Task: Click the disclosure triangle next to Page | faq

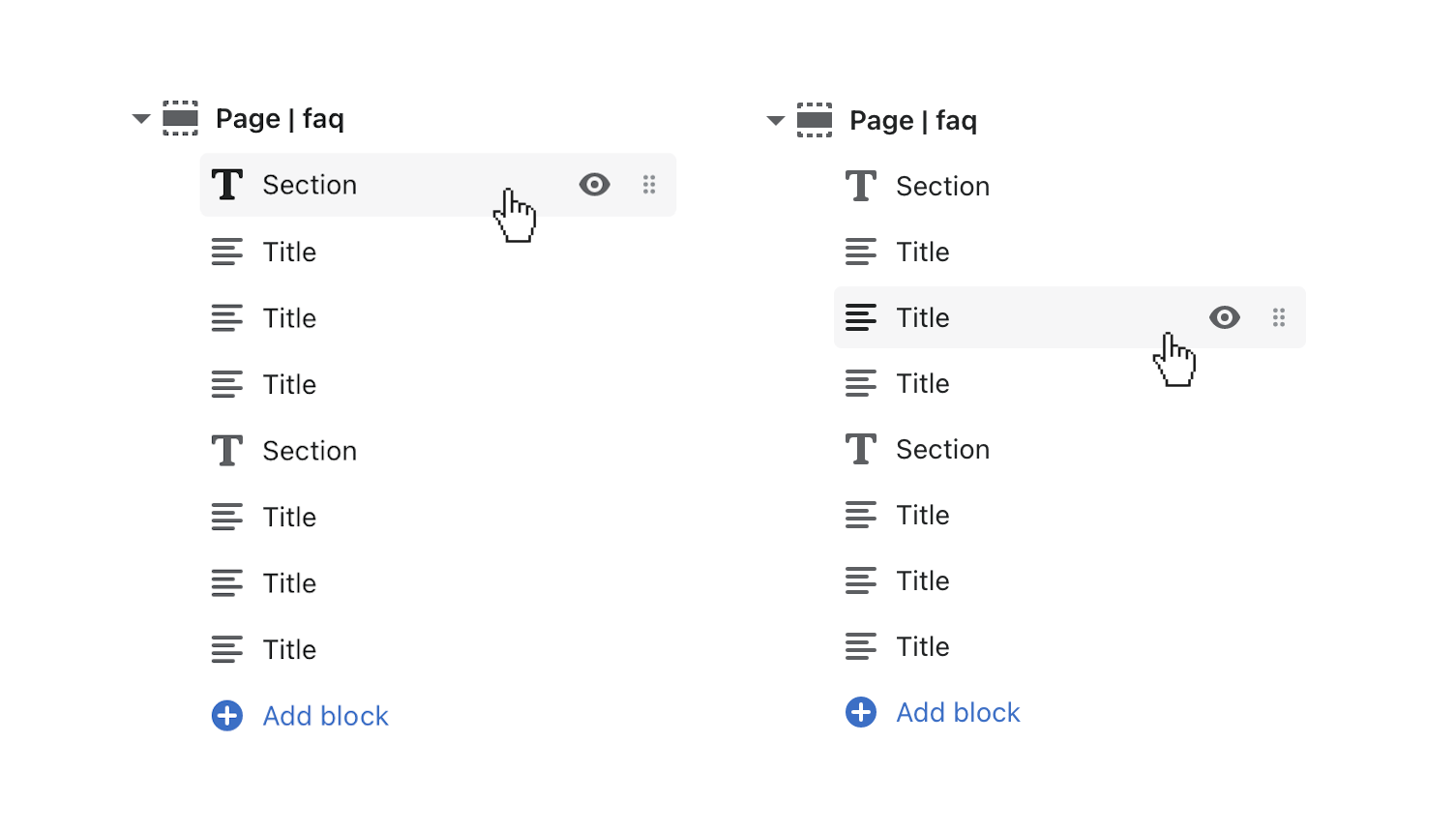Action: (140, 118)
